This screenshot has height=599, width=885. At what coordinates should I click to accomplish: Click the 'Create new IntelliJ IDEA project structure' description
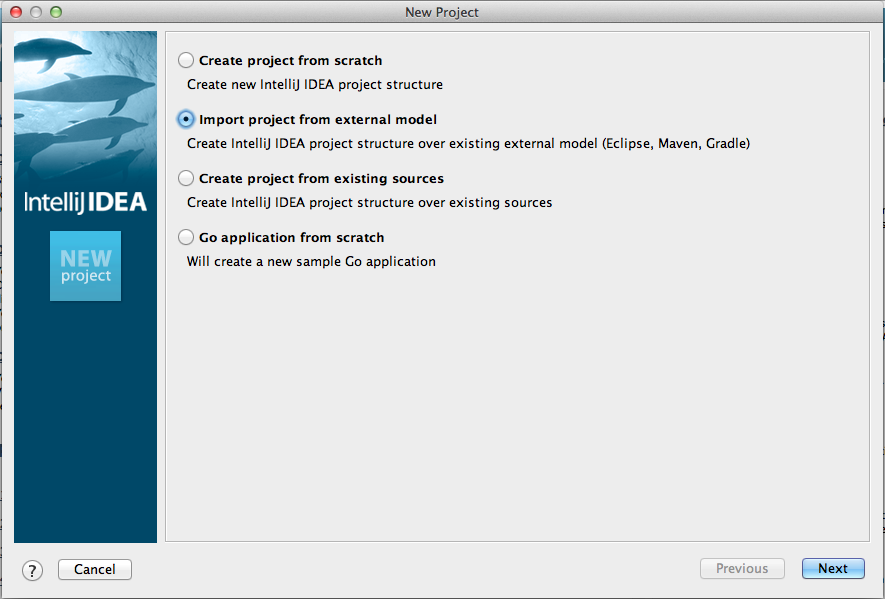tap(314, 85)
